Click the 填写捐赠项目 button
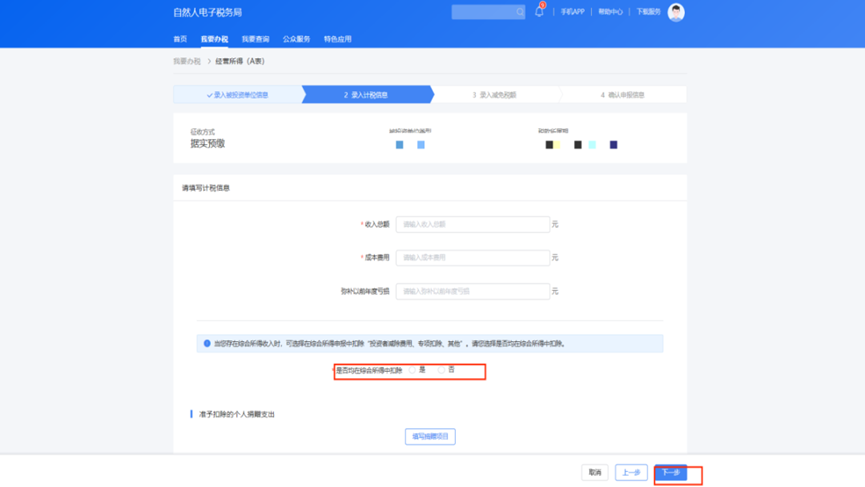The height and width of the screenshot is (487, 865). click(430, 436)
